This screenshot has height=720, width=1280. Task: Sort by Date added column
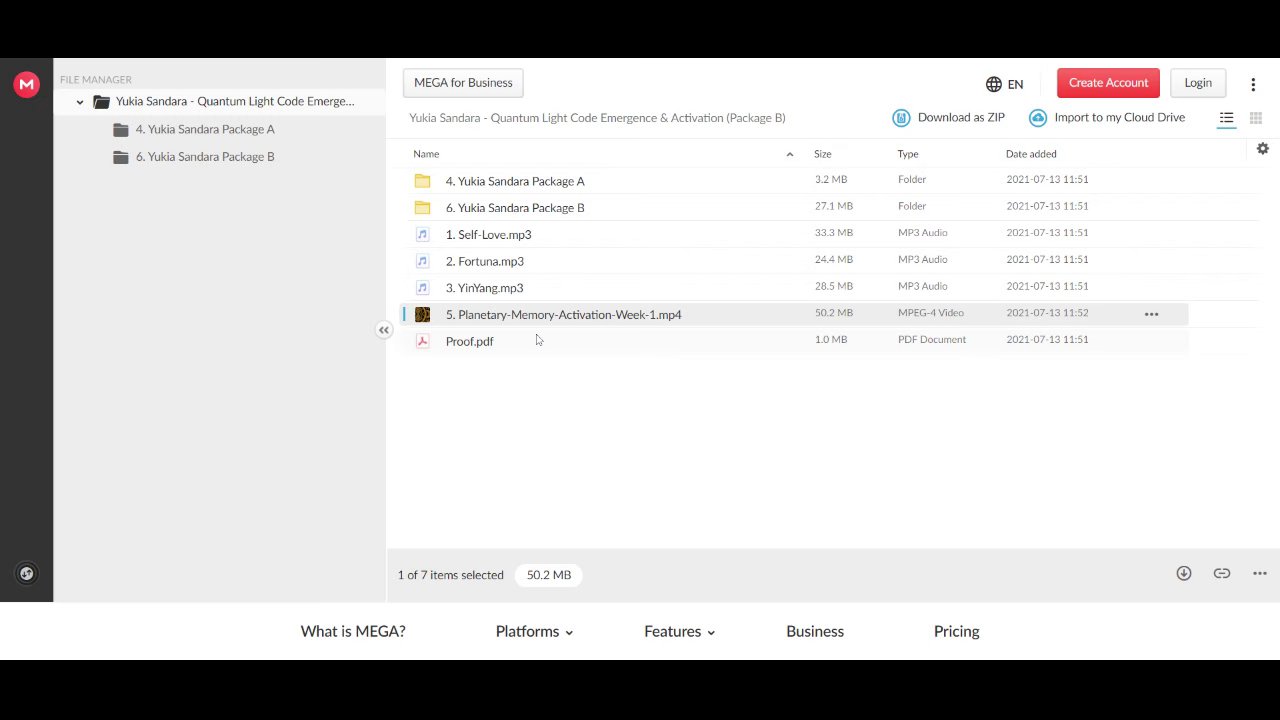click(x=1031, y=154)
